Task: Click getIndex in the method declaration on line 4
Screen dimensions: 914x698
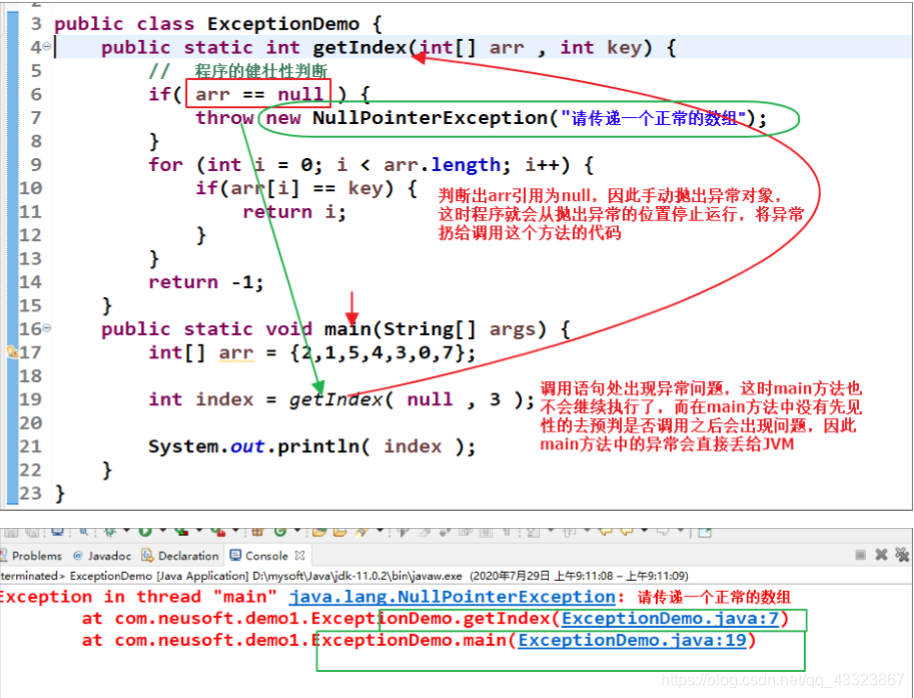Action: pos(360,47)
